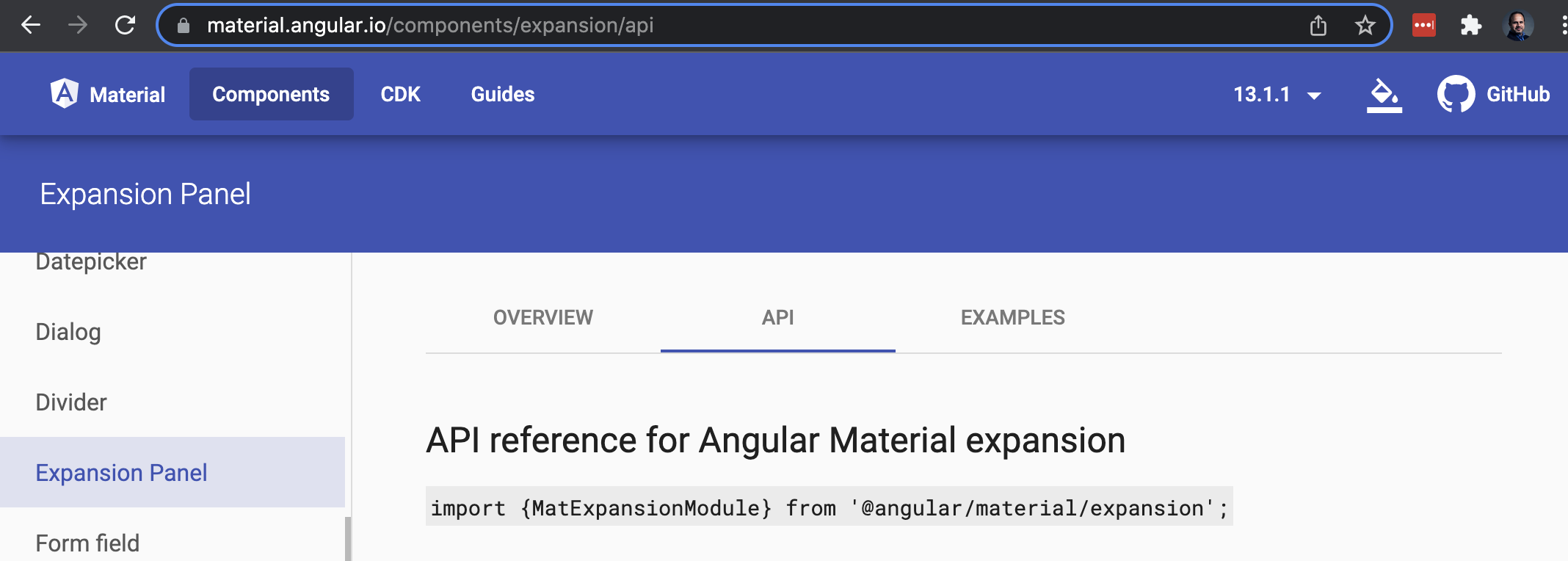Open Dialog in the sidebar

68,332
